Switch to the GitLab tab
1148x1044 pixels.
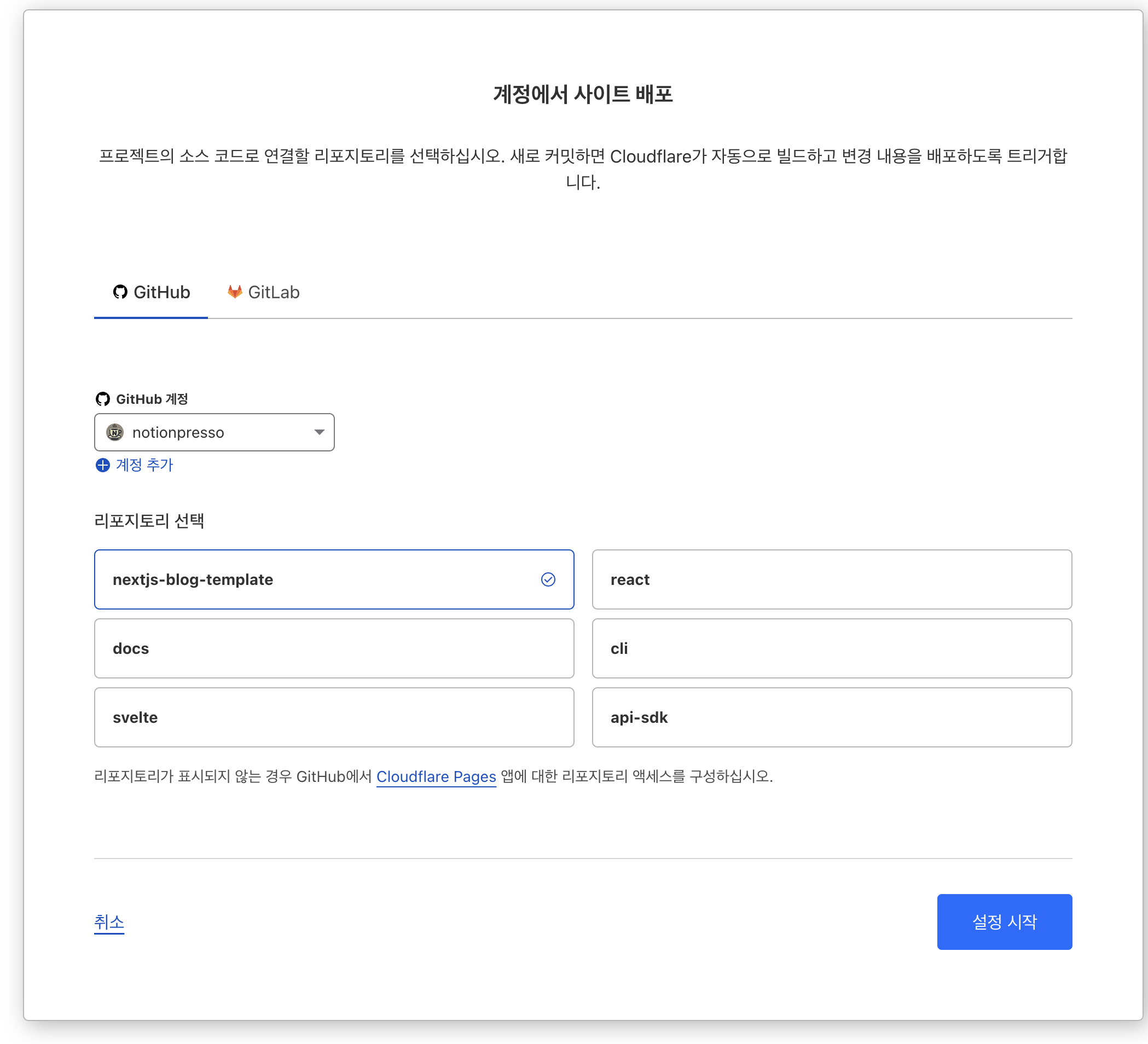264,293
